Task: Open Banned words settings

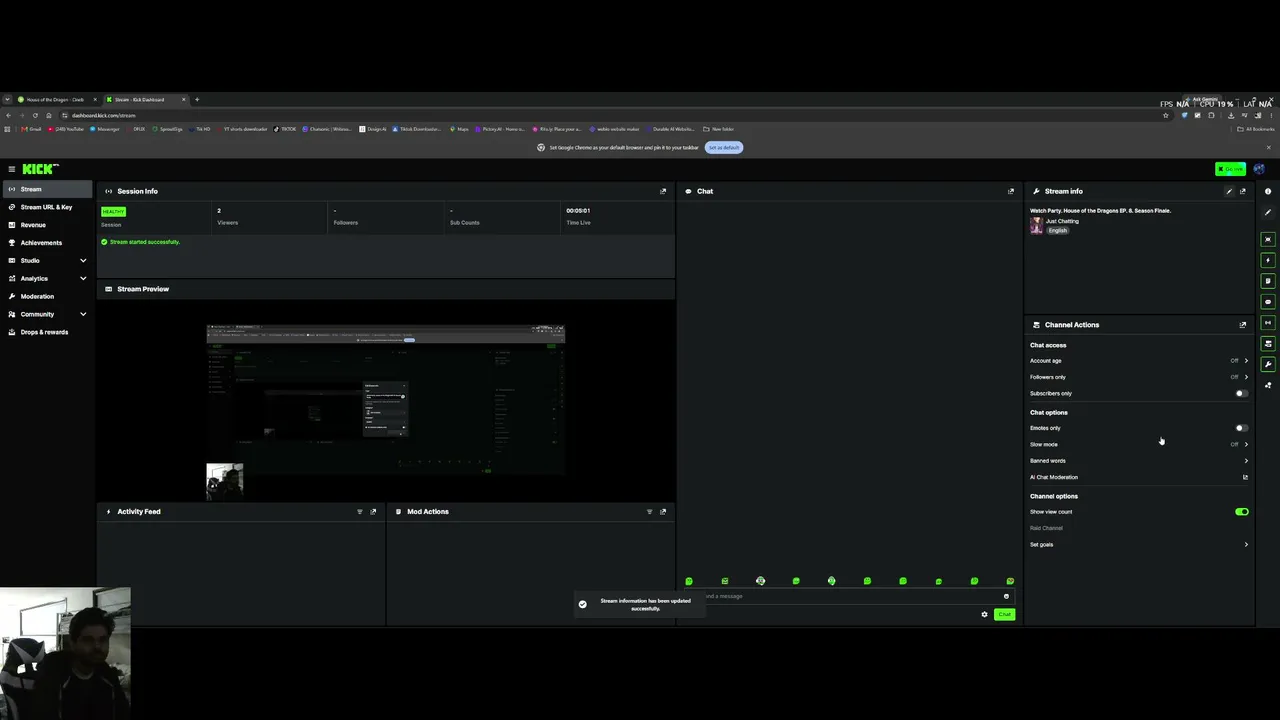Action: 1139,461
